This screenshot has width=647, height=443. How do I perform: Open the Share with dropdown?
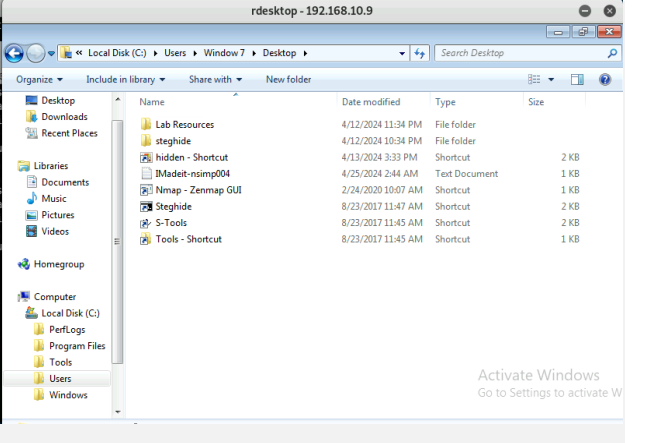(215, 79)
